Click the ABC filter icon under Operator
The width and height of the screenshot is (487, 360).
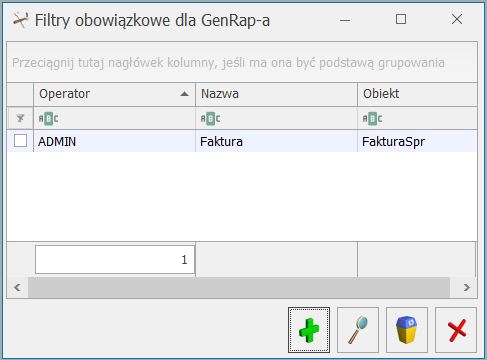[48, 119]
